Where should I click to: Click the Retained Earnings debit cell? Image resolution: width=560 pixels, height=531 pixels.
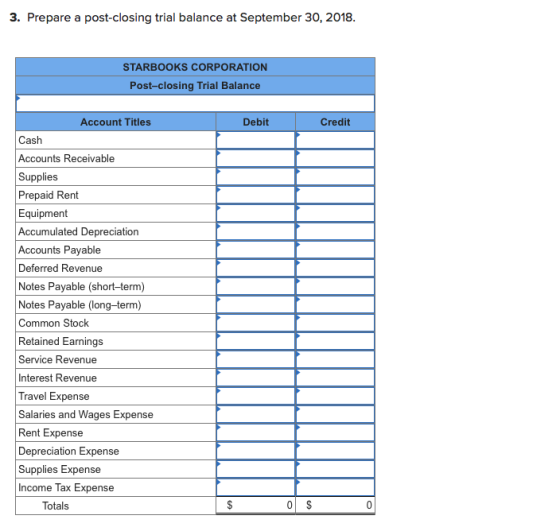255,341
